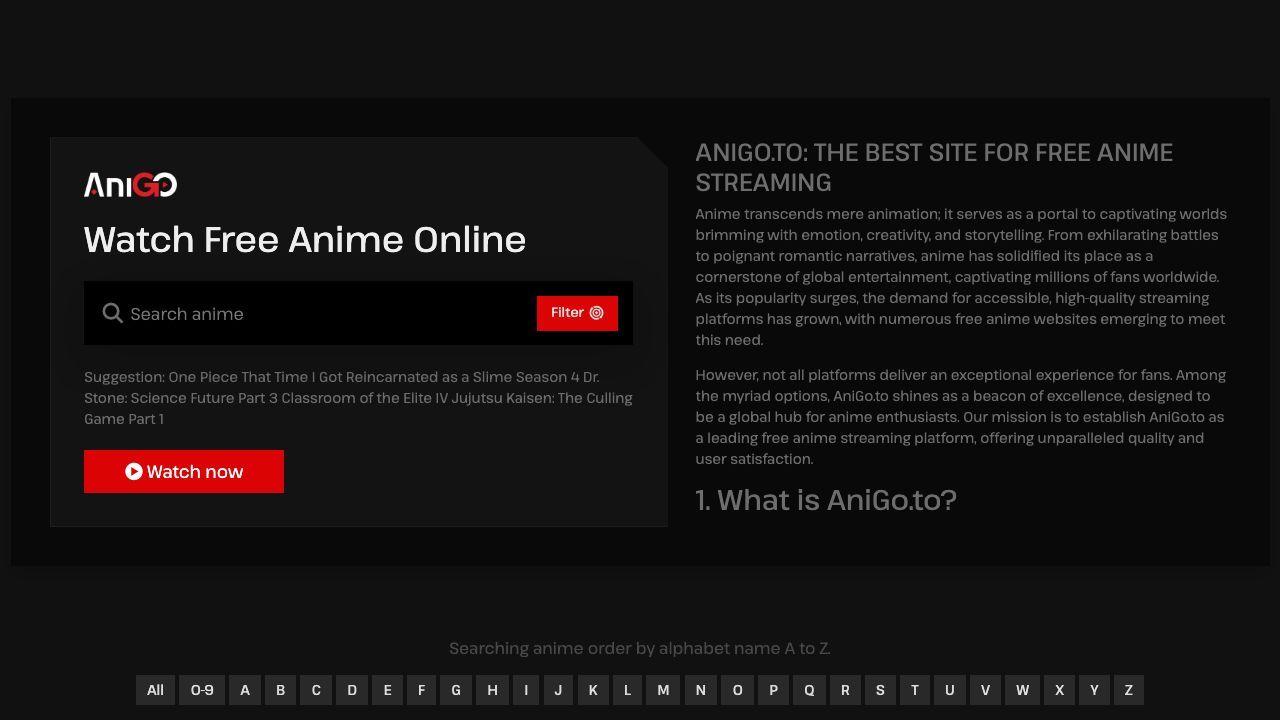
Task: Filter anime by letter J
Action: tap(558, 690)
